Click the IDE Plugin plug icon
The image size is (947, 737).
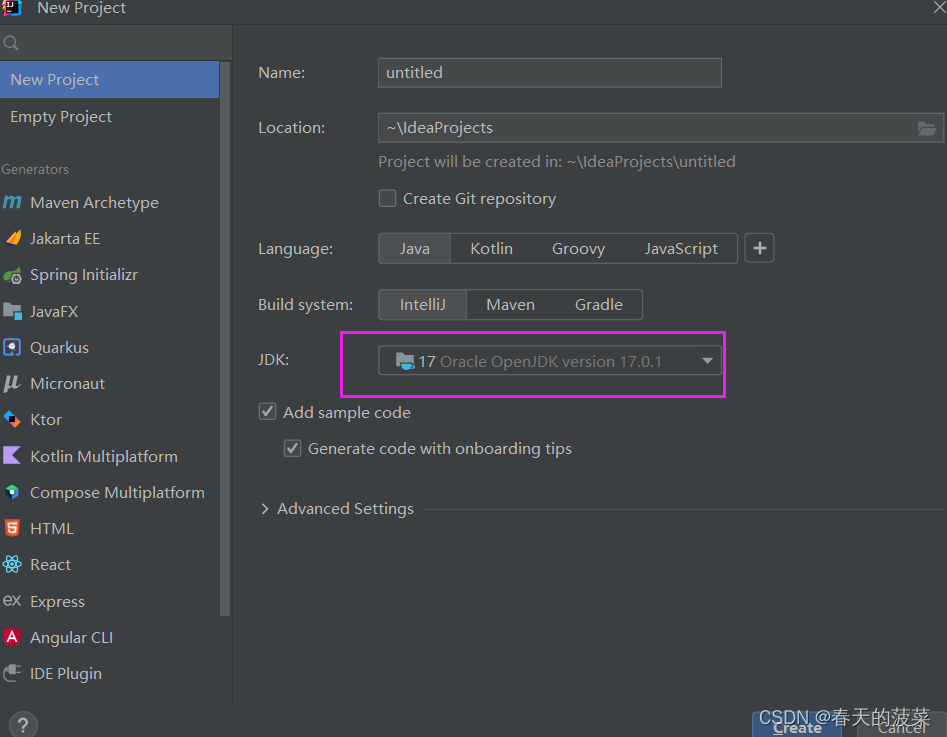tap(12, 673)
